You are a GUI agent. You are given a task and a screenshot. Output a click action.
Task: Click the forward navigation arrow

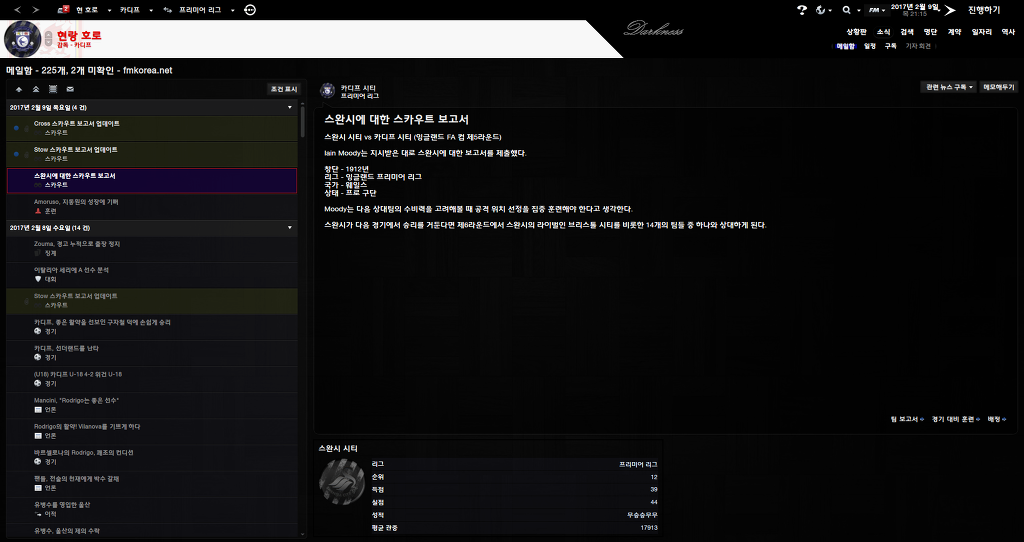point(36,9)
